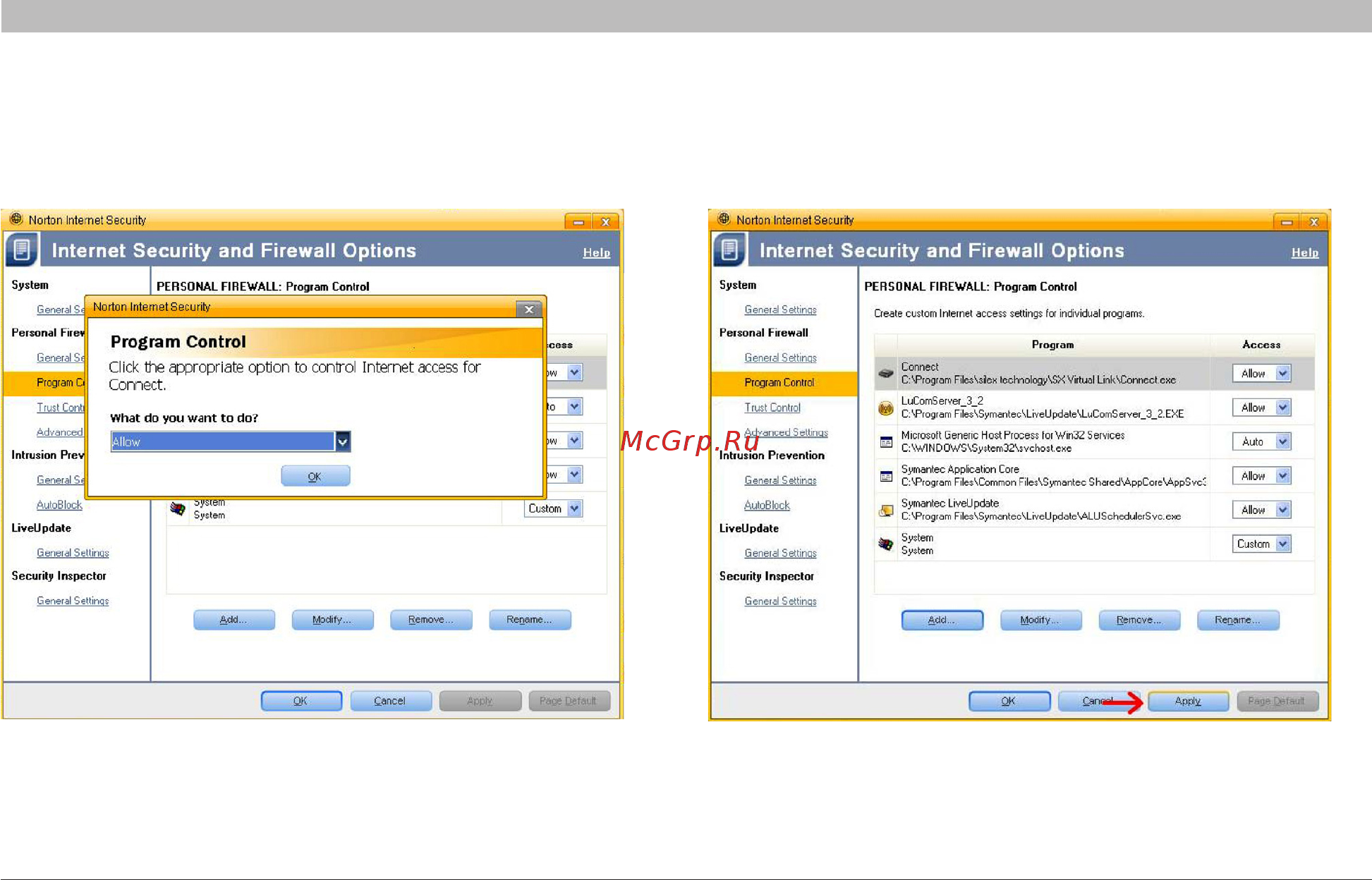The height and width of the screenshot is (880, 1372).
Task: Click the Program column header in the right window
Action: click(1052, 345)
